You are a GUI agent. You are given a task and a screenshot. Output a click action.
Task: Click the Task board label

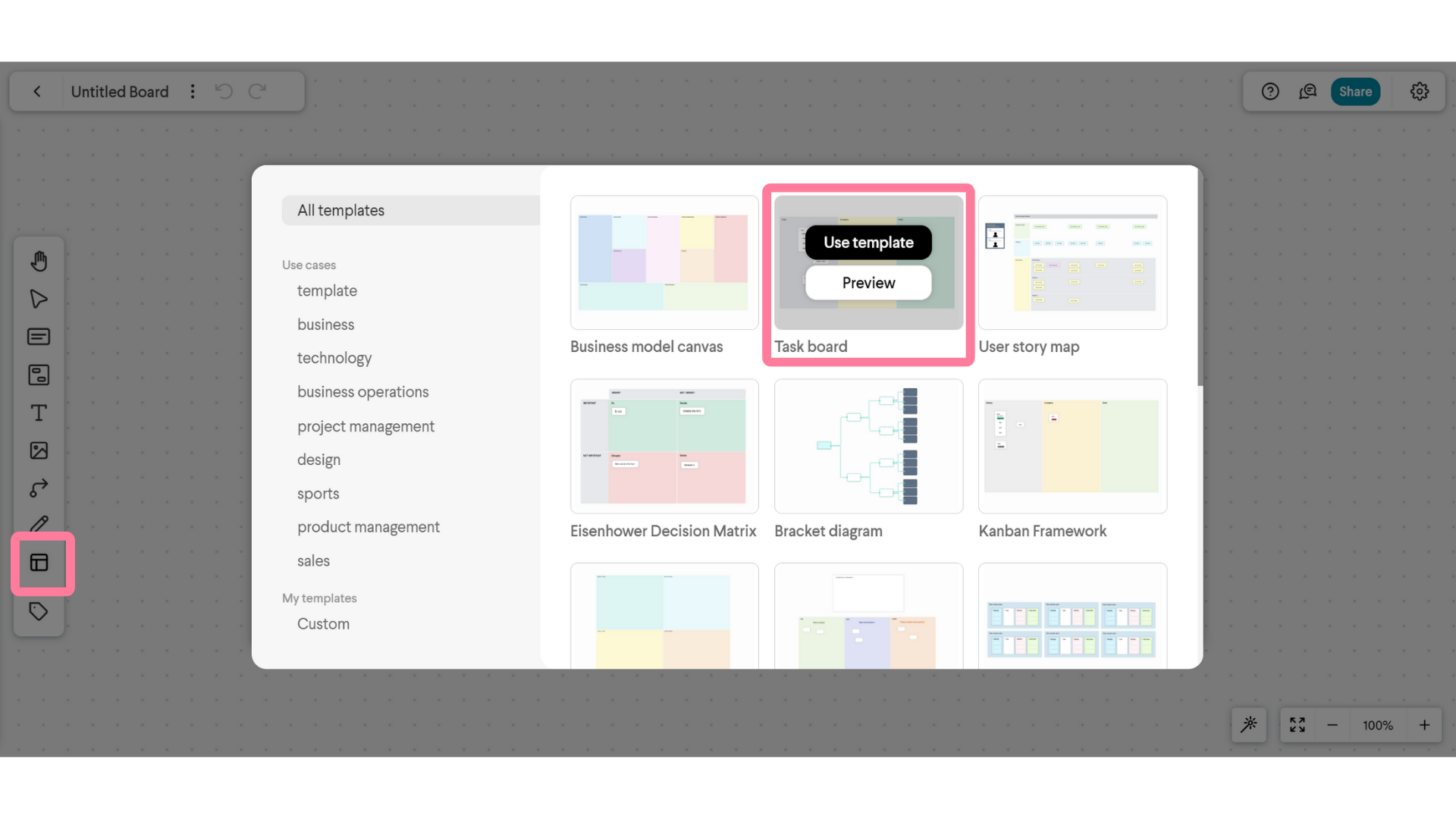[x=811, y=347]
